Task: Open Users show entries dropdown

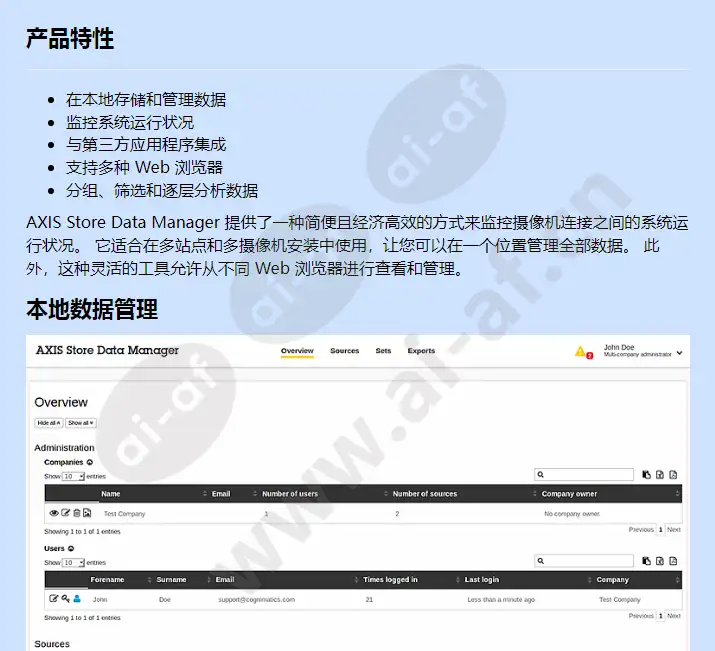Action: [73, 563]
